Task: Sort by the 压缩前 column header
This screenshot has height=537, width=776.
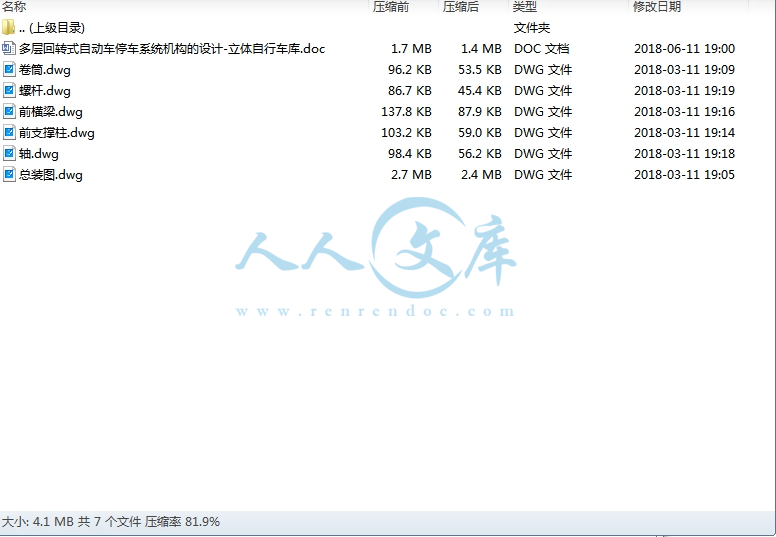Action: pos(391,6)
